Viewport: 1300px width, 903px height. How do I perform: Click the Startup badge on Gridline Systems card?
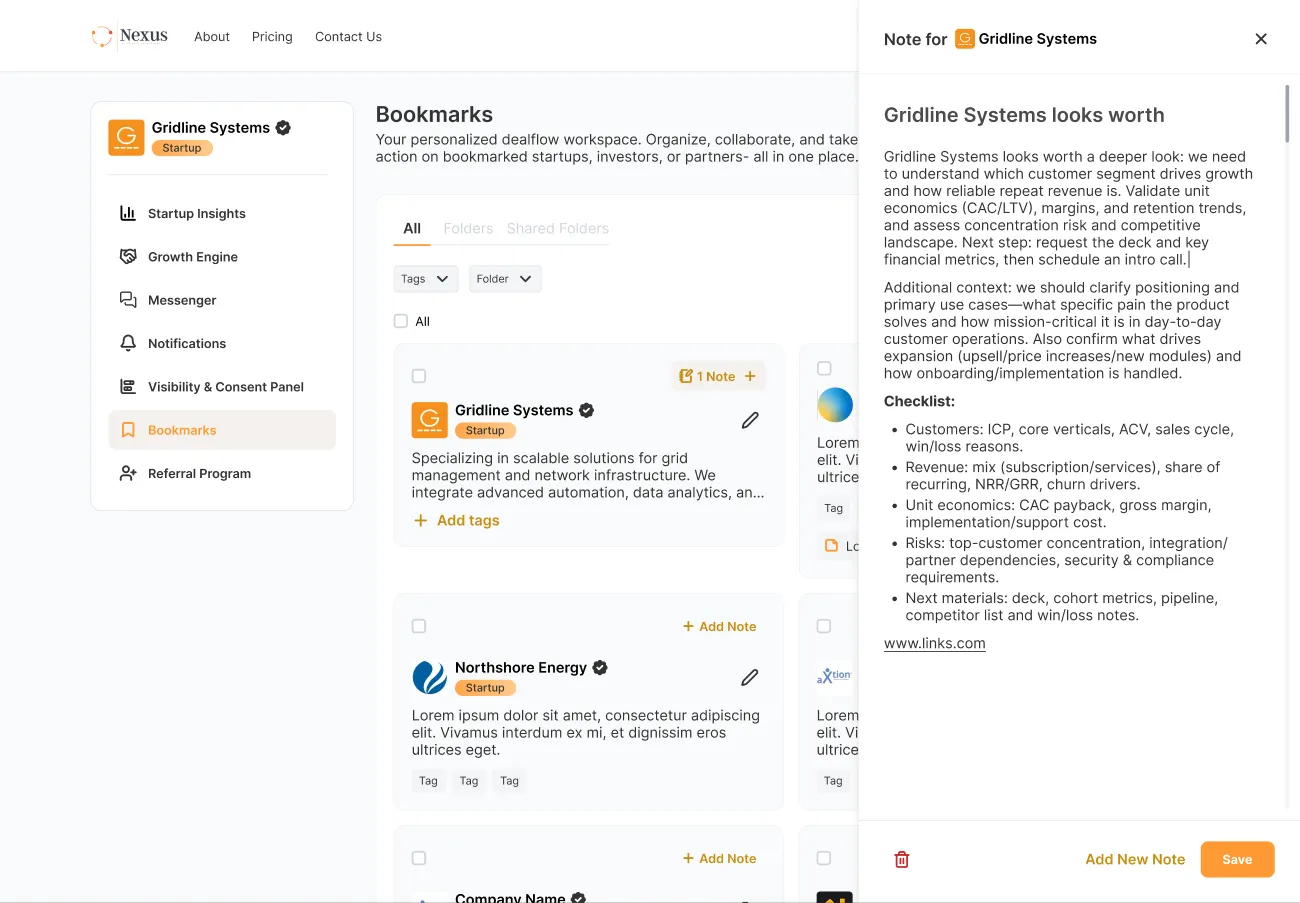pos(485,431)
